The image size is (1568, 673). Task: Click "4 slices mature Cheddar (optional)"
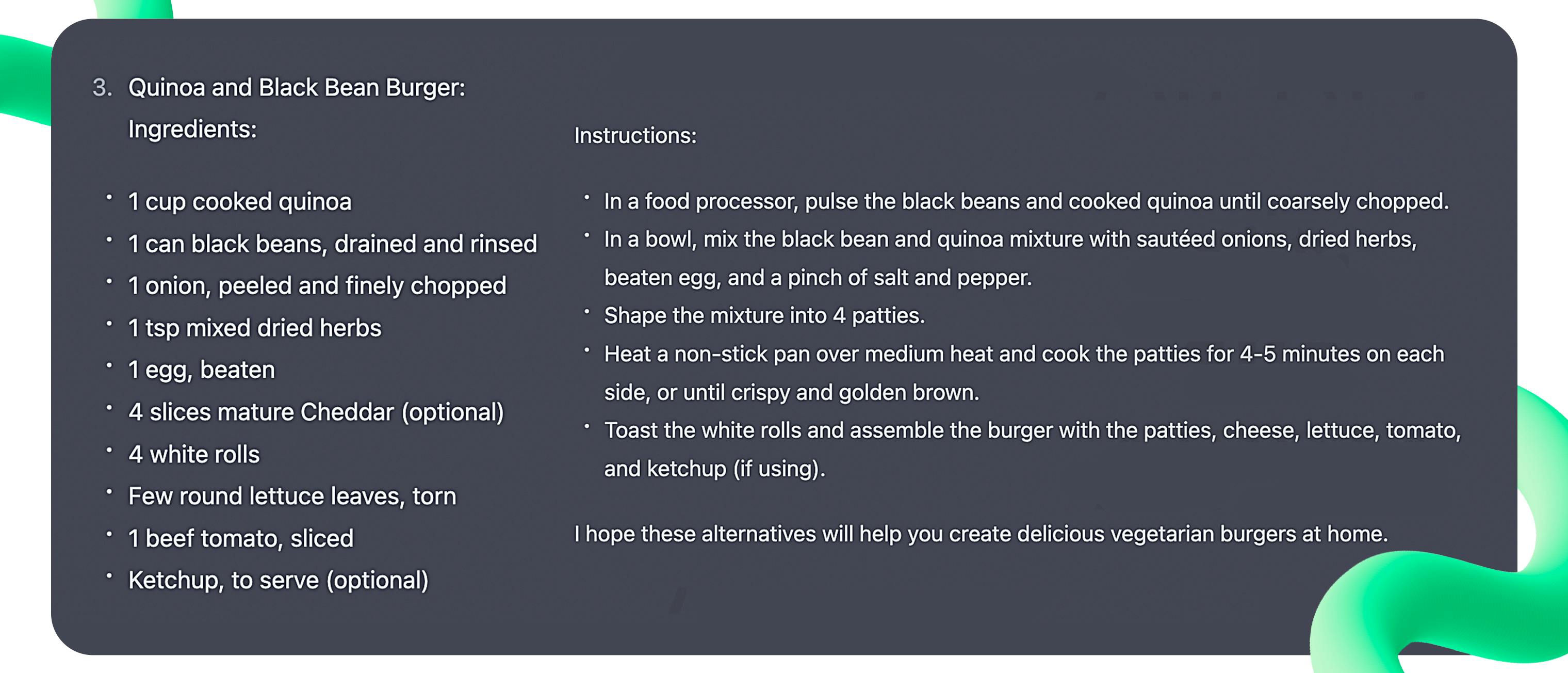[x=316, y=412]
